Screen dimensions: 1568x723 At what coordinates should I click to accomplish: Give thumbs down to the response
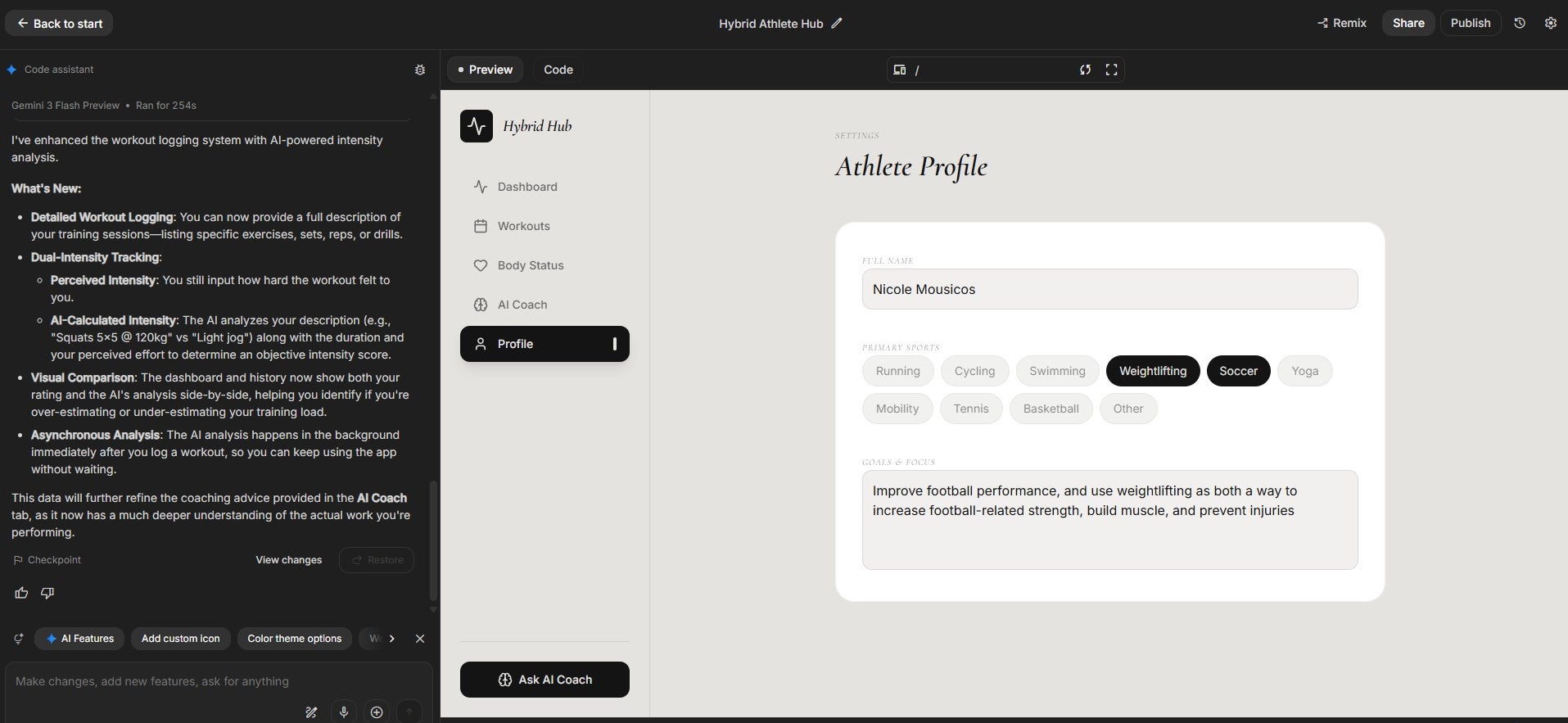click(x=47, y=593)
